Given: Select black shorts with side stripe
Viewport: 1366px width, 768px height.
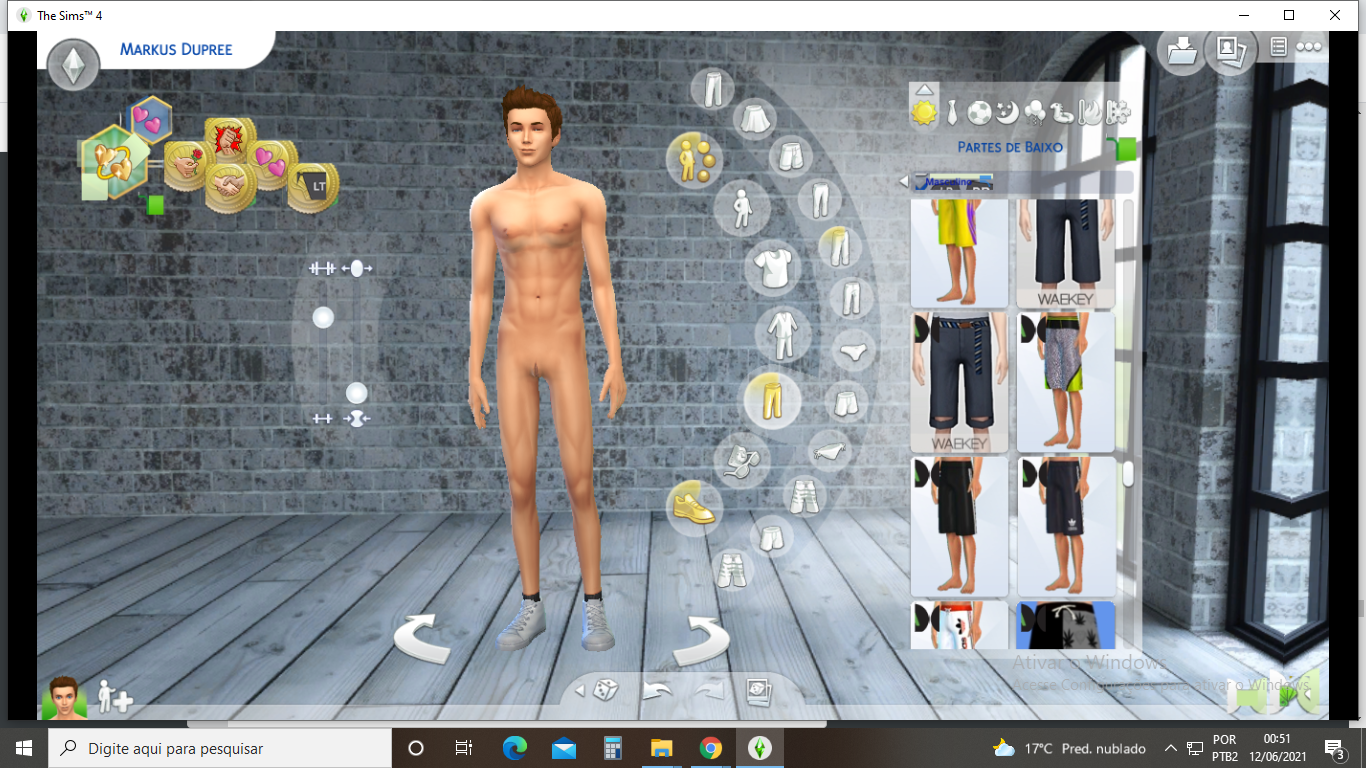Looking at the screenshot, I should click(x=960, y=526).
